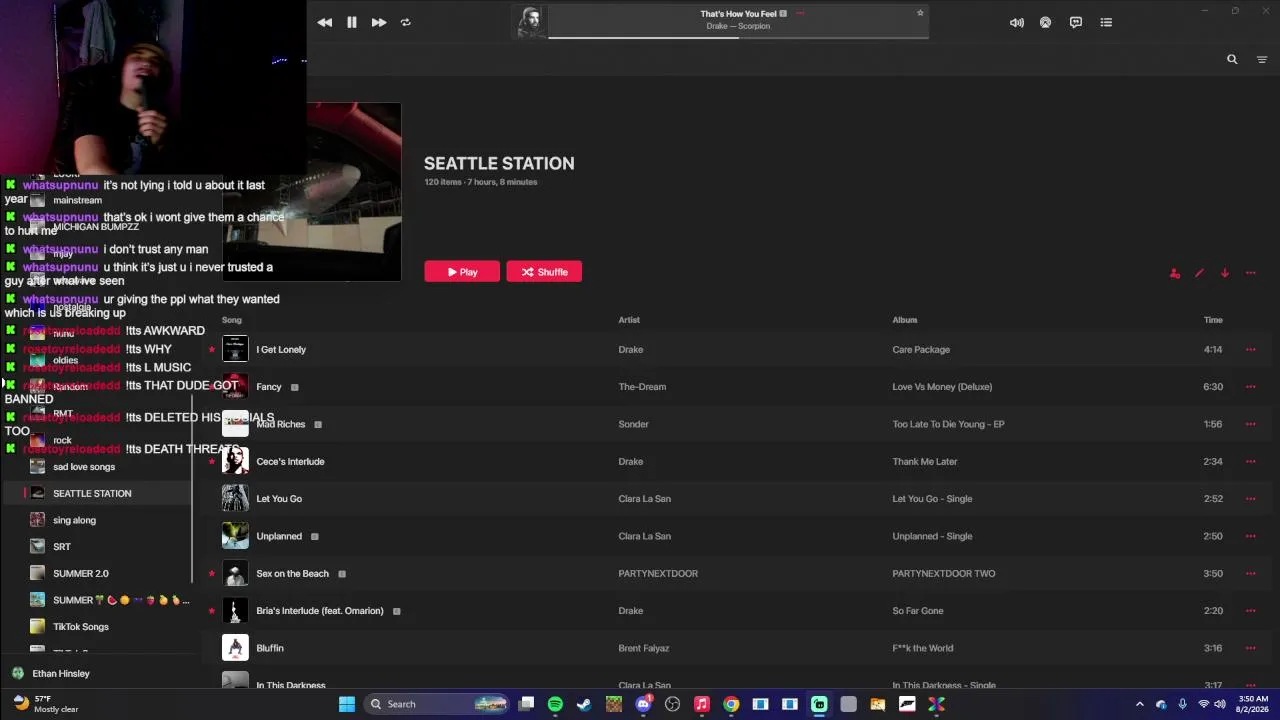1280x720 pixels.
Task: Open more options for I Get Lonely
Action: click(x=1250, y=350)
